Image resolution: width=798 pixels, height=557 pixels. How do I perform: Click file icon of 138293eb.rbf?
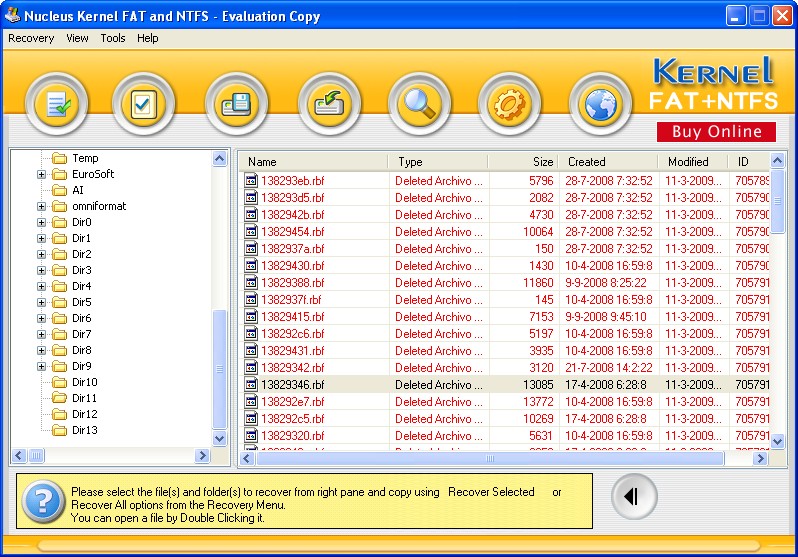click(251, 180)
